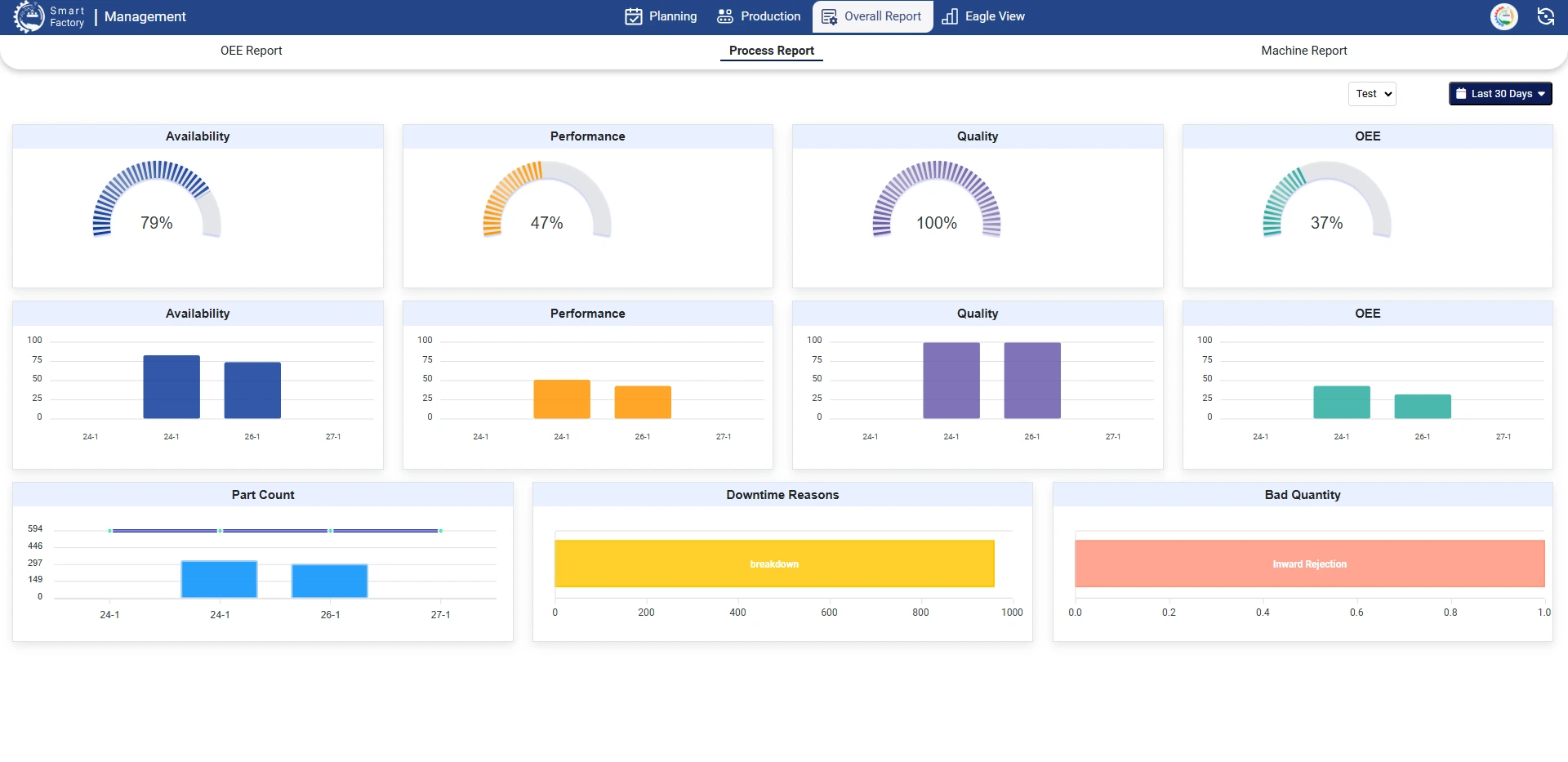Click the Management title text
Screen dimensions: 1568x762
click(145, 16)
